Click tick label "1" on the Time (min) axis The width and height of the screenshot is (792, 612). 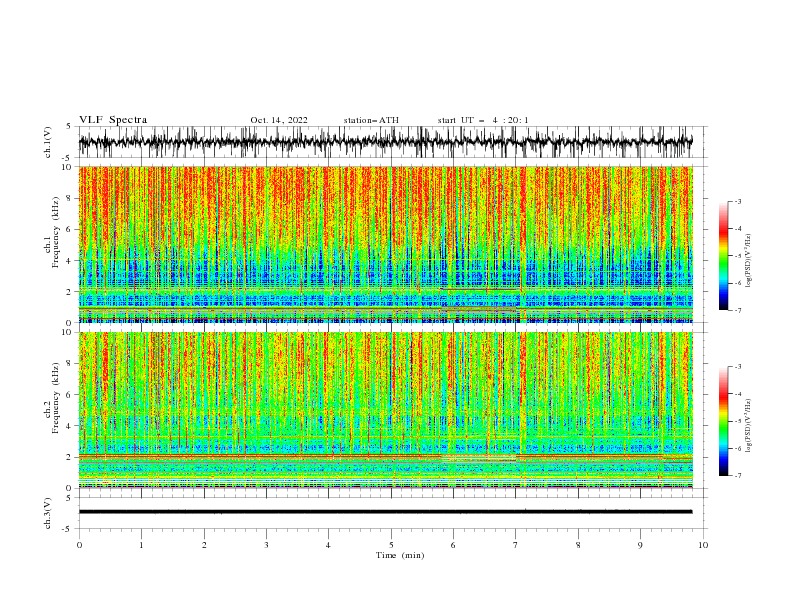click(x=141, y=545)
